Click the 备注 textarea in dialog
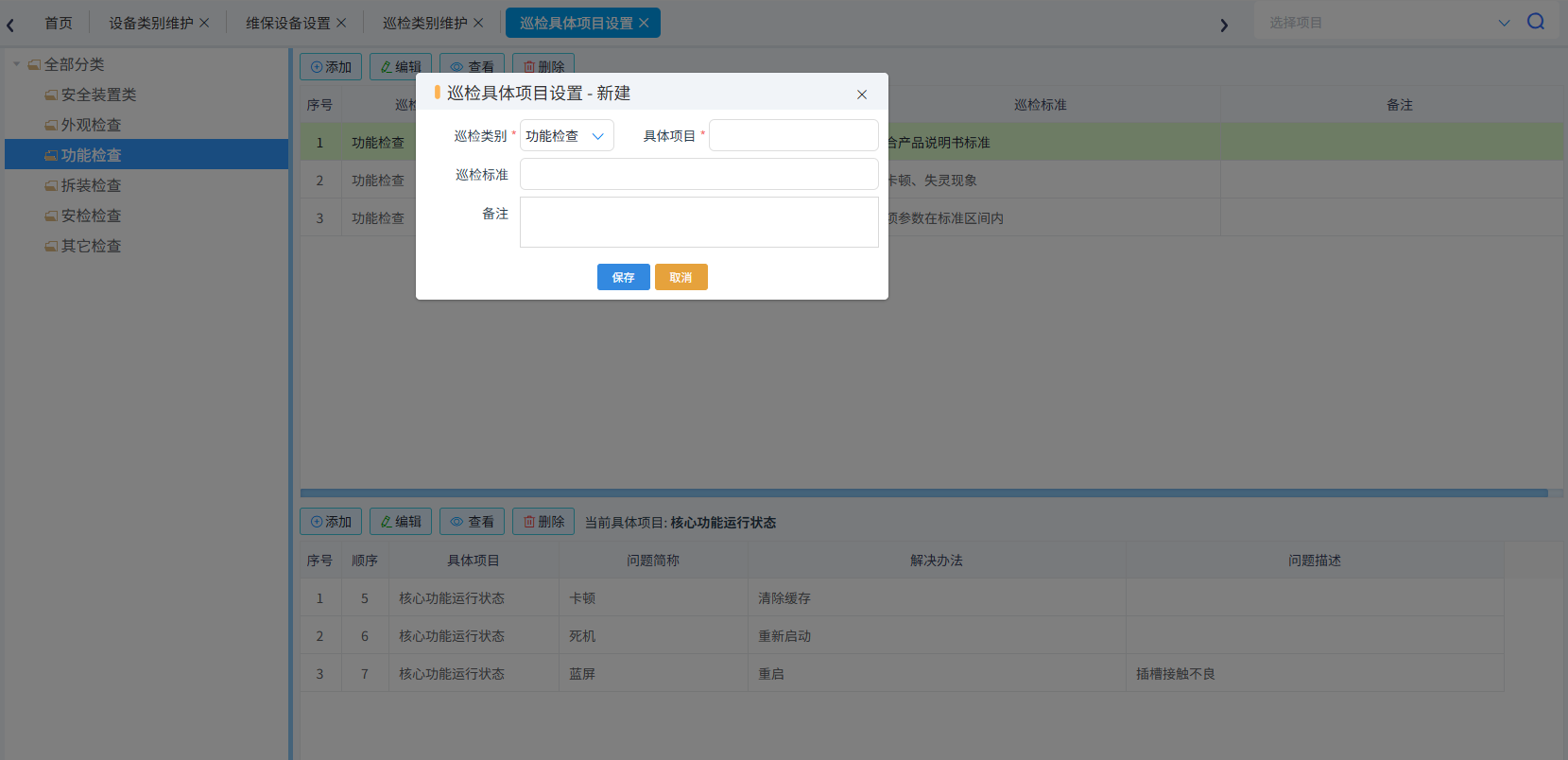1568x760 pixels. point(699,222)
